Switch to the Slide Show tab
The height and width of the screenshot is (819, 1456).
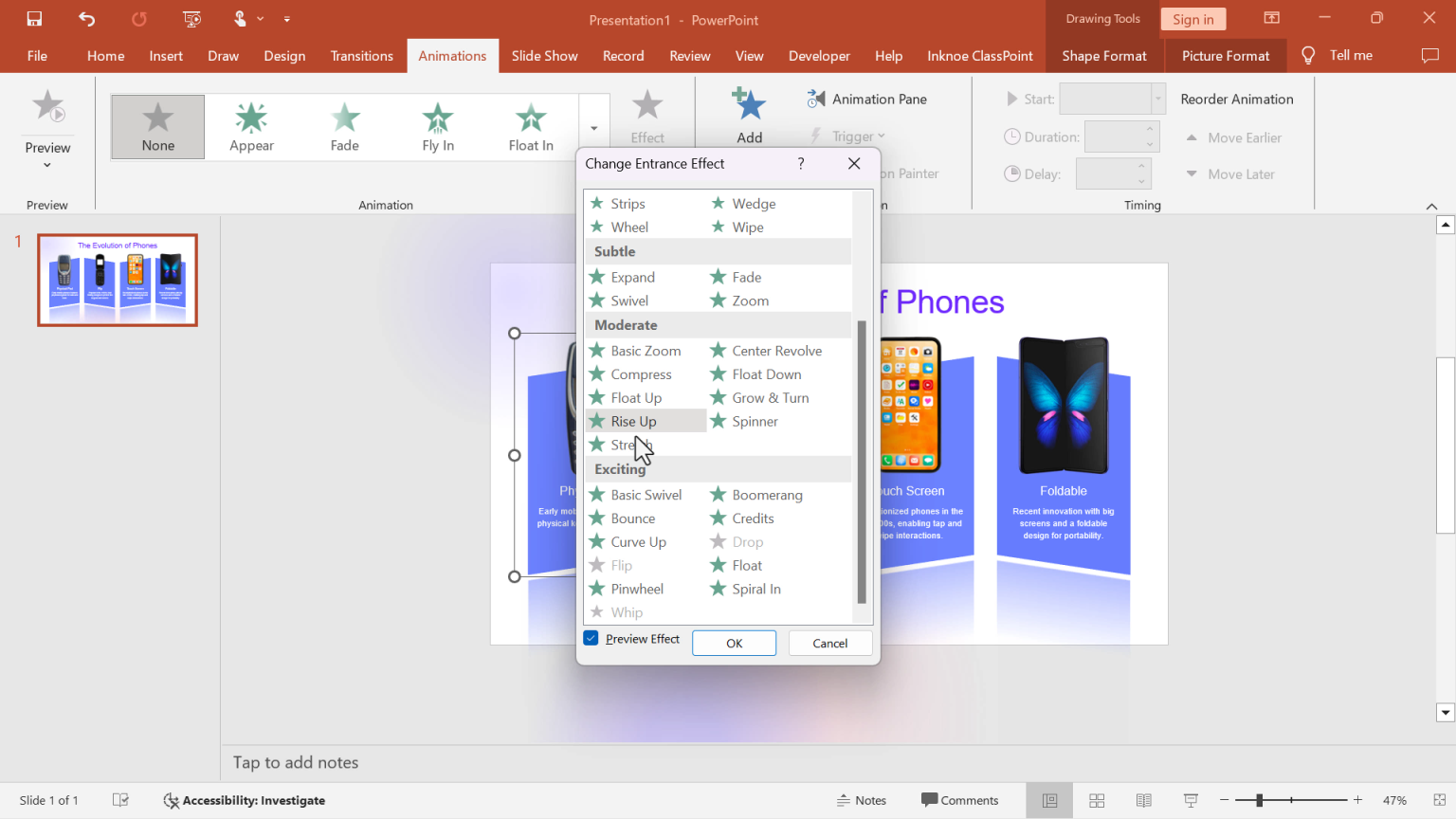point(544,55)
